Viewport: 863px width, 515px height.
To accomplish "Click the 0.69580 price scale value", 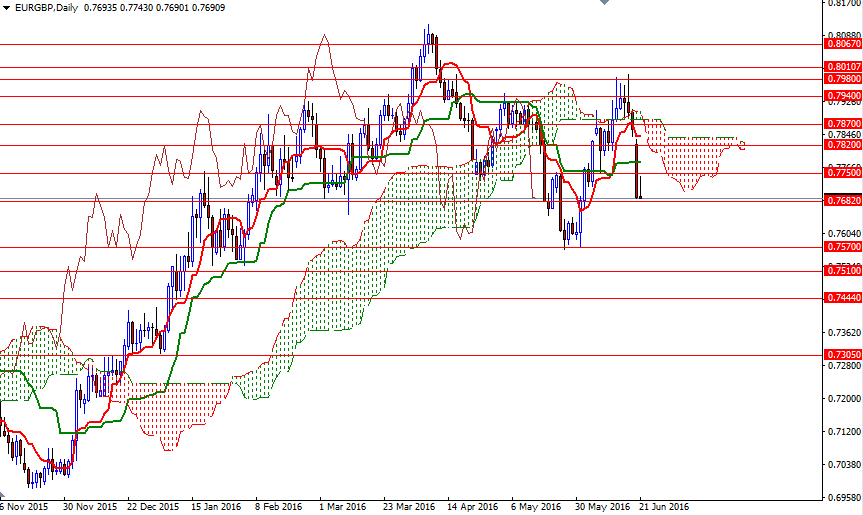I will [844, 498].
